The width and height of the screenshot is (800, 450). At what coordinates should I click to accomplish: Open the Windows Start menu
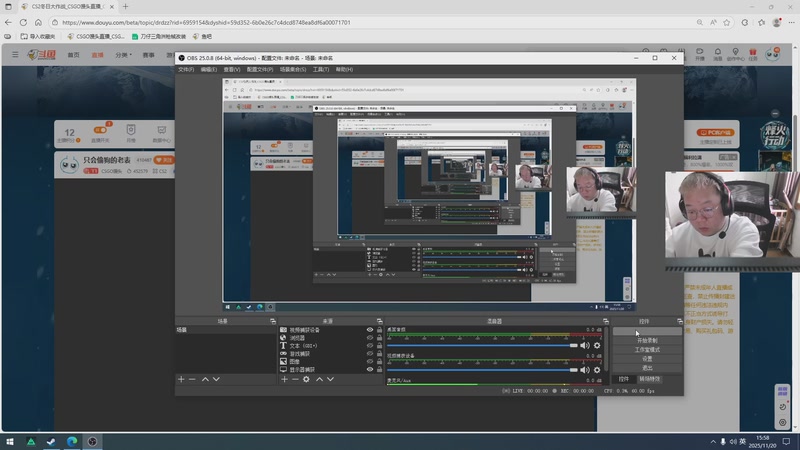pos(10,441)
